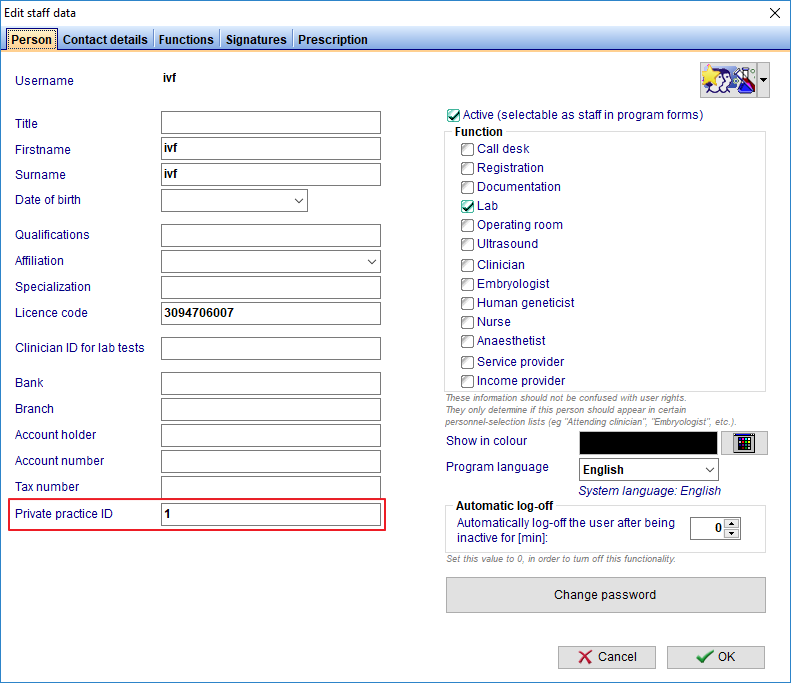The width and height of the screenshot is (791, 683).
Task: Close the Edit staff data dialog
Action: 775,13
